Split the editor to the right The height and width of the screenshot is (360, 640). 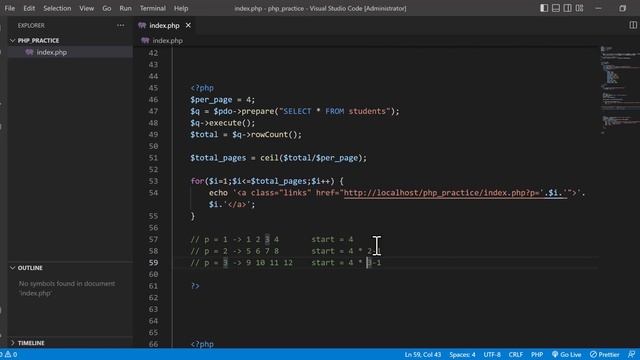pyautogui.click(x=633, y=25)
